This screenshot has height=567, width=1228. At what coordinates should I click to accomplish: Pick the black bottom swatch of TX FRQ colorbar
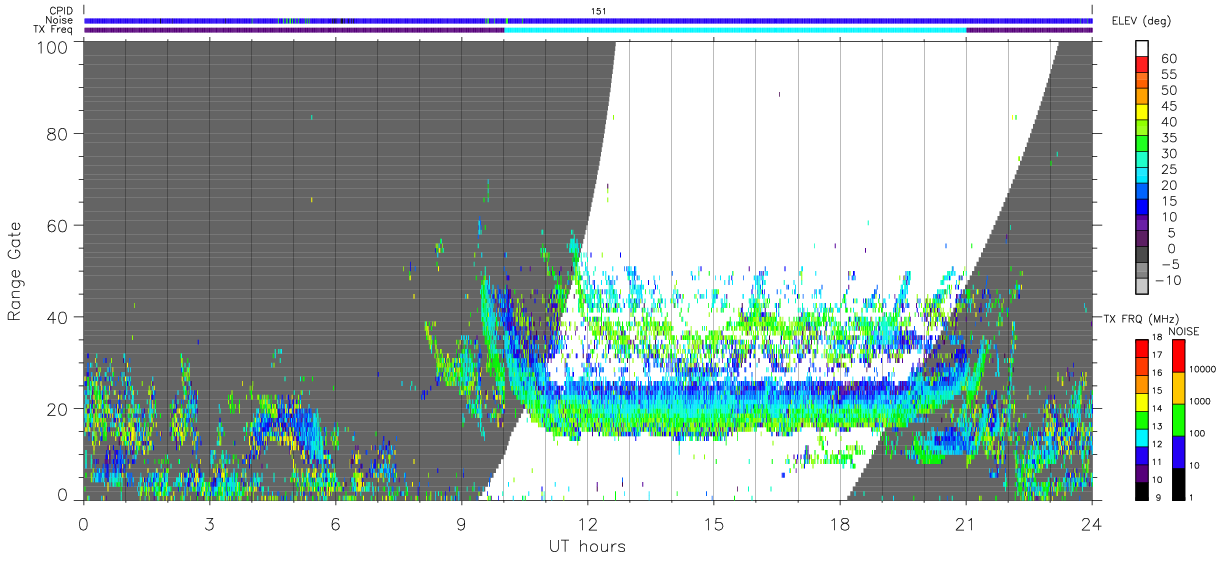pos(1142,489)
